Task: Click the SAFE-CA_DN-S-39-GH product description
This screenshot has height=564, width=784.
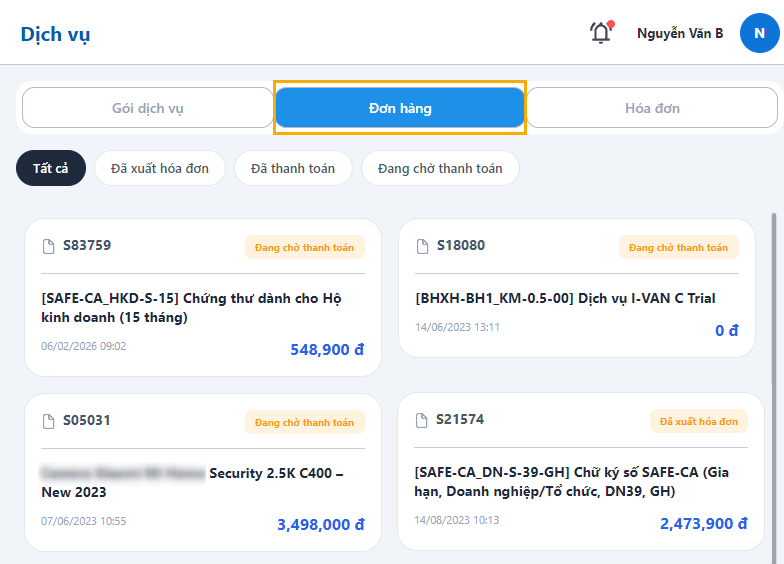Action: click(x=572, y=482)
